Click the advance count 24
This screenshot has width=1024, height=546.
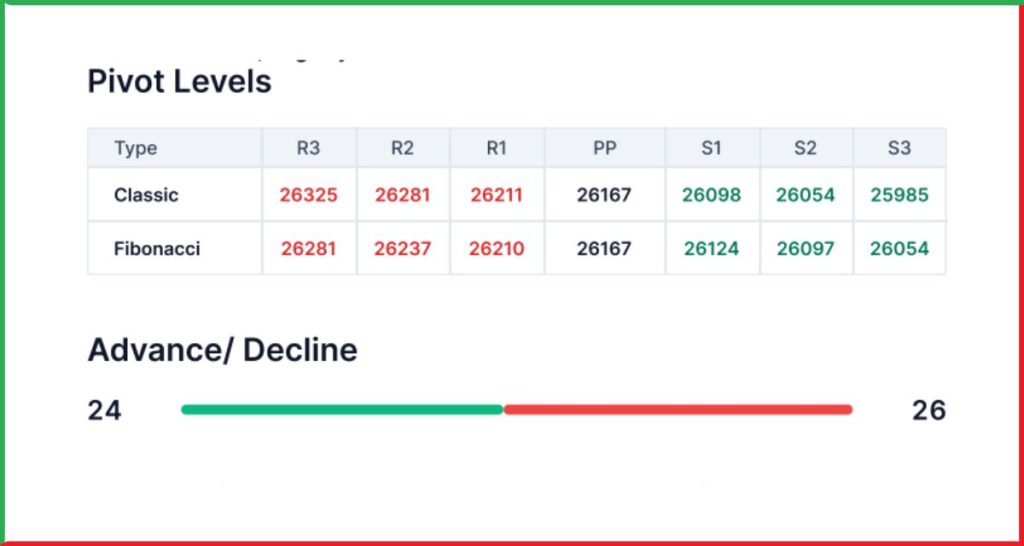click(104, 410)
